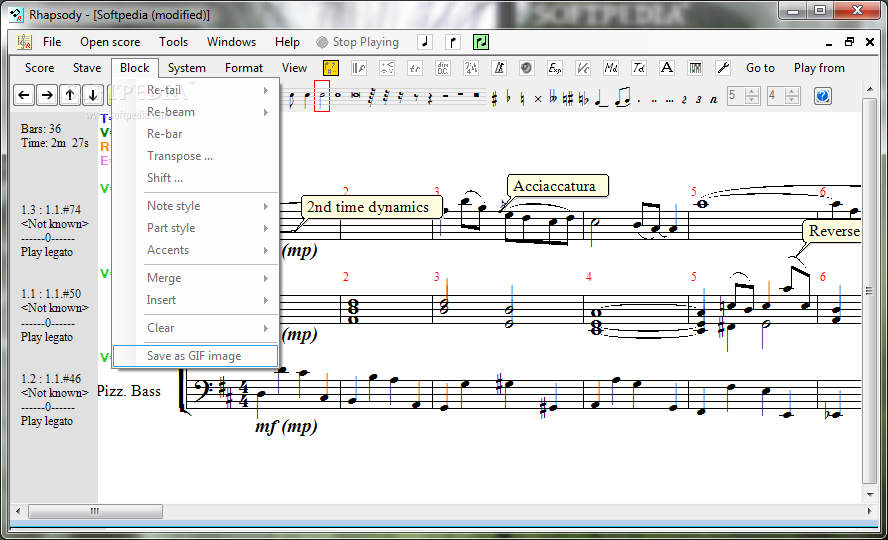Image resolution: width=888 pixels, height=540 pixels.
Task: Select the accent marks tool icon
Action: click(x=387, y=68)
